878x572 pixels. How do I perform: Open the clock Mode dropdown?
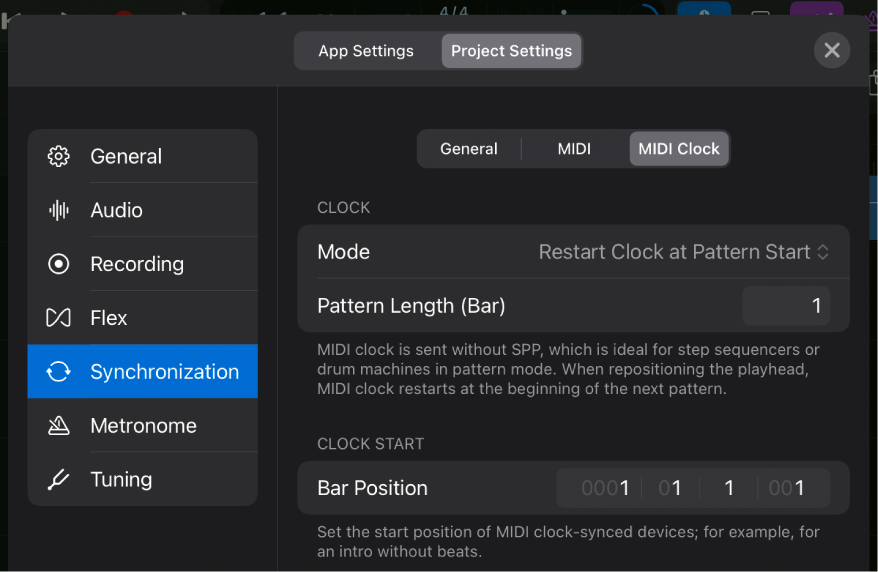tap(573, 252)
